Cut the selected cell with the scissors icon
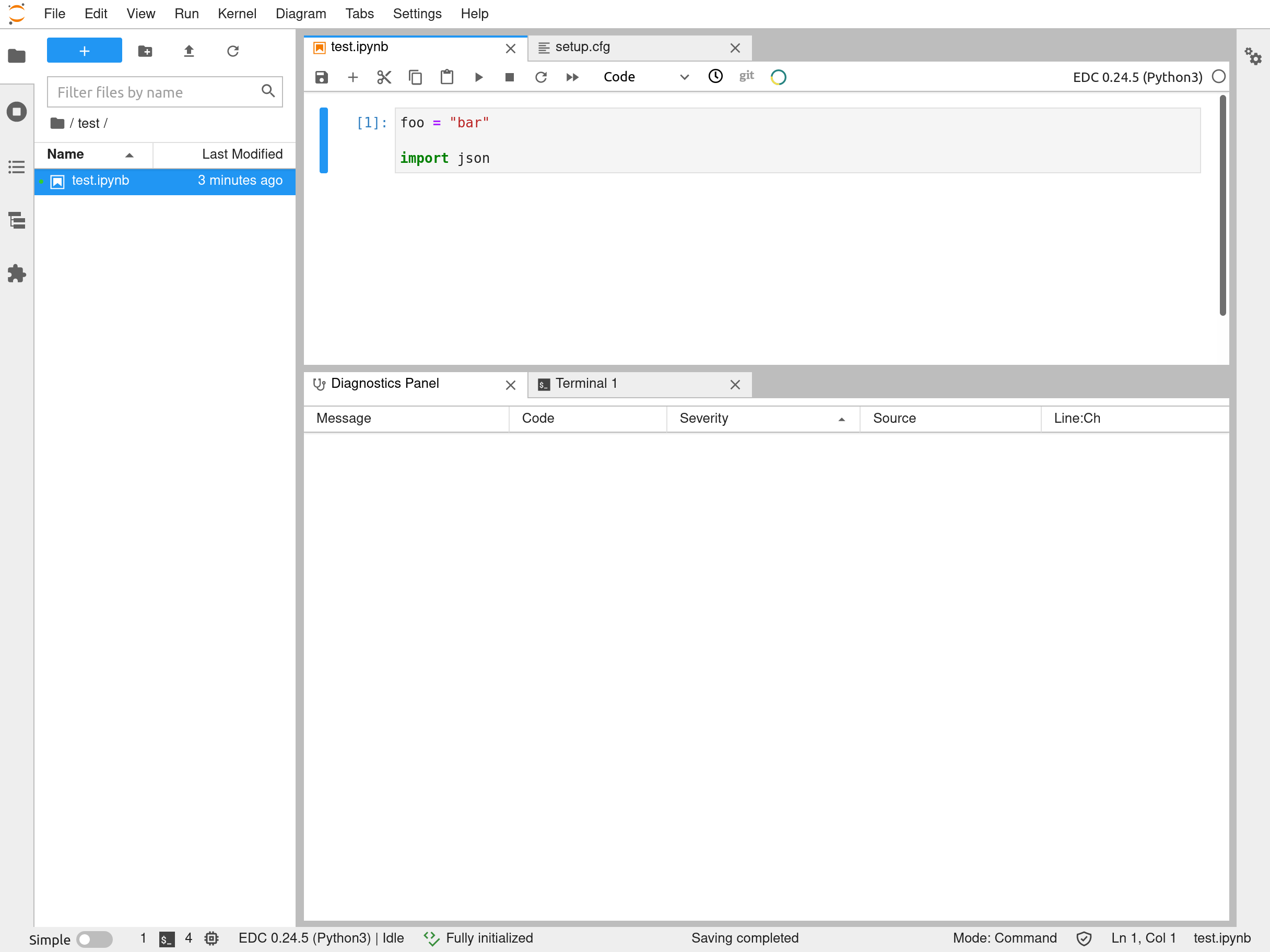Screen dimensions: 1270x952 click(383, 77)
